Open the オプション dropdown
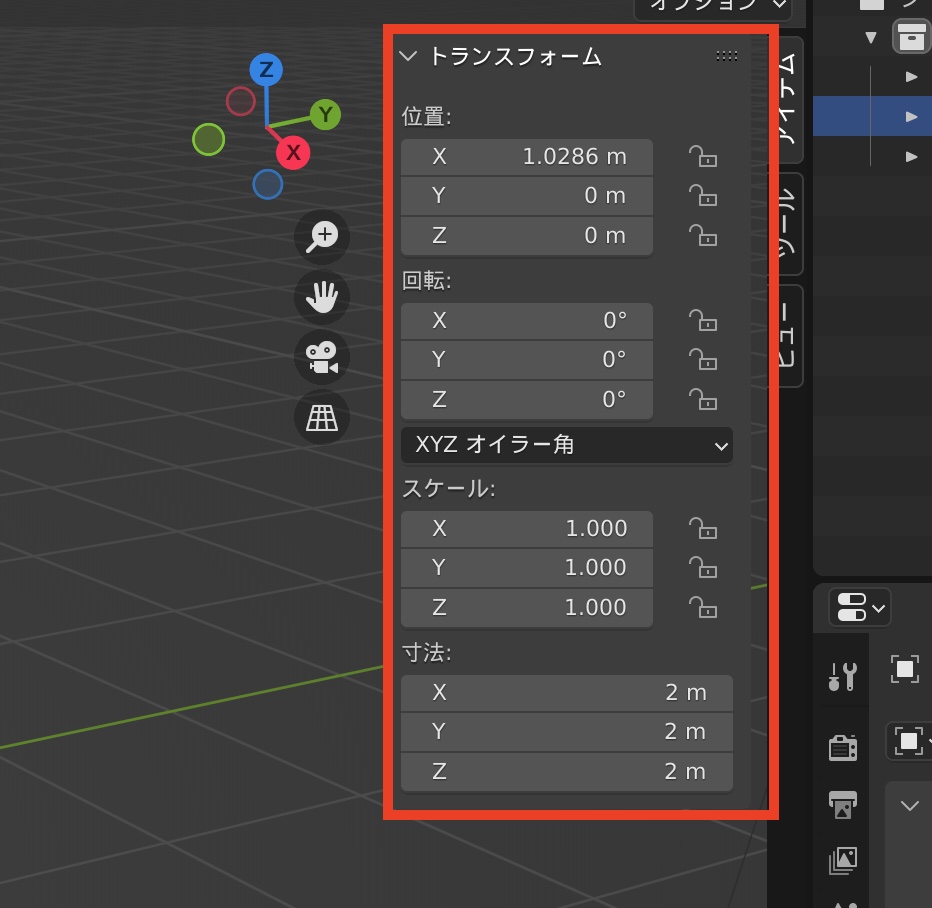Image resolution: width=932 pixels, height=908 pixels. click(x=714, y=5)
